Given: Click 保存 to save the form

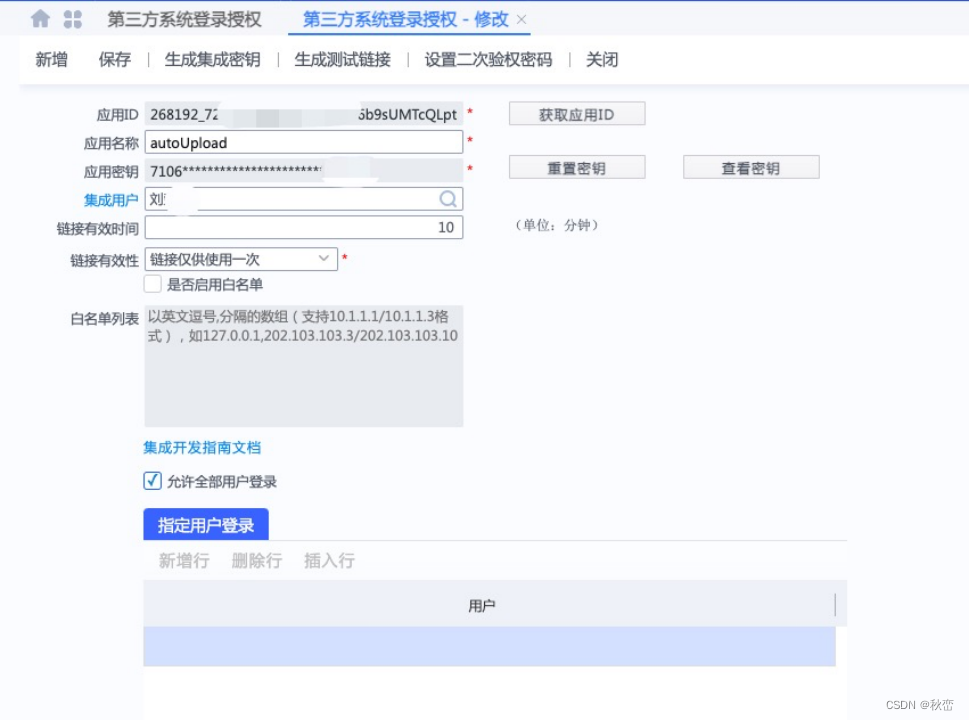Looking at the screenshot, I should point(115,59).
